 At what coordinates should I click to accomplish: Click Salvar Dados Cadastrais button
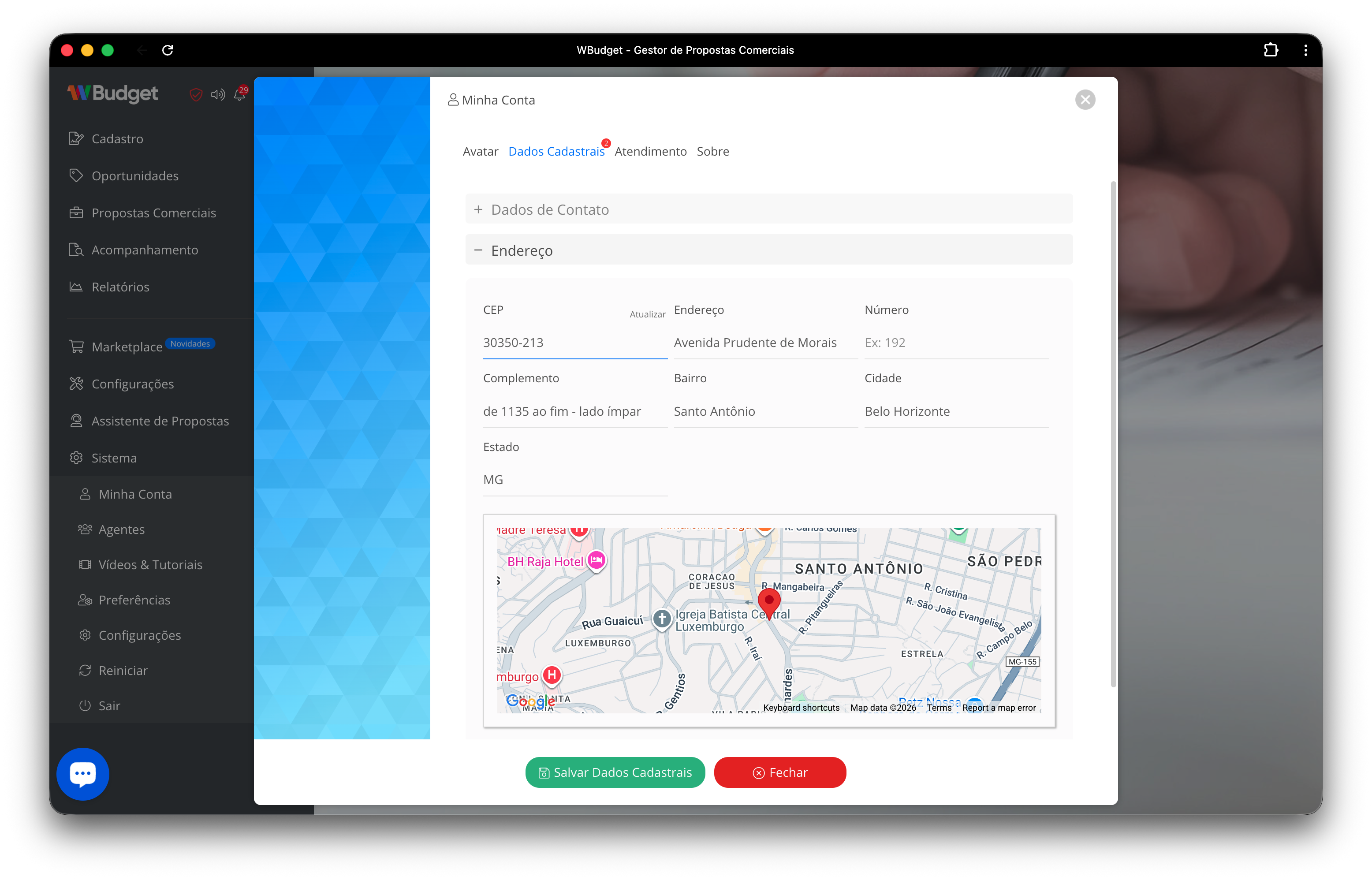click(615, 772)
